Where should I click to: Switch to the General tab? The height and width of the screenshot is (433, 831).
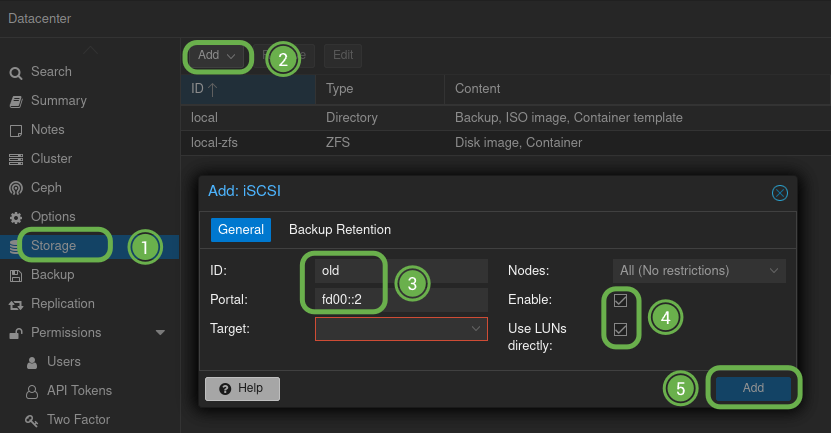click(x=241, y=230)
